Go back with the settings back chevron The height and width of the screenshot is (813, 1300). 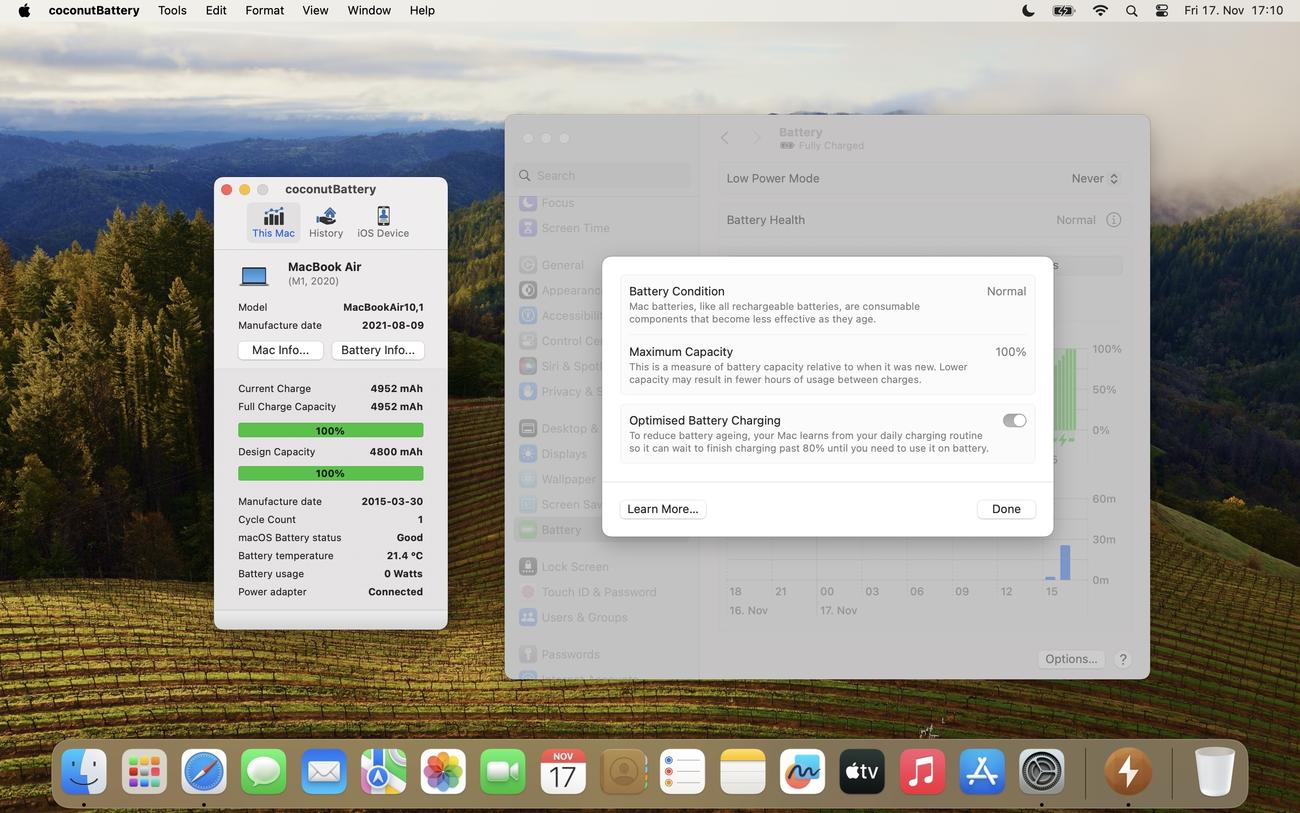click(725, 138)
